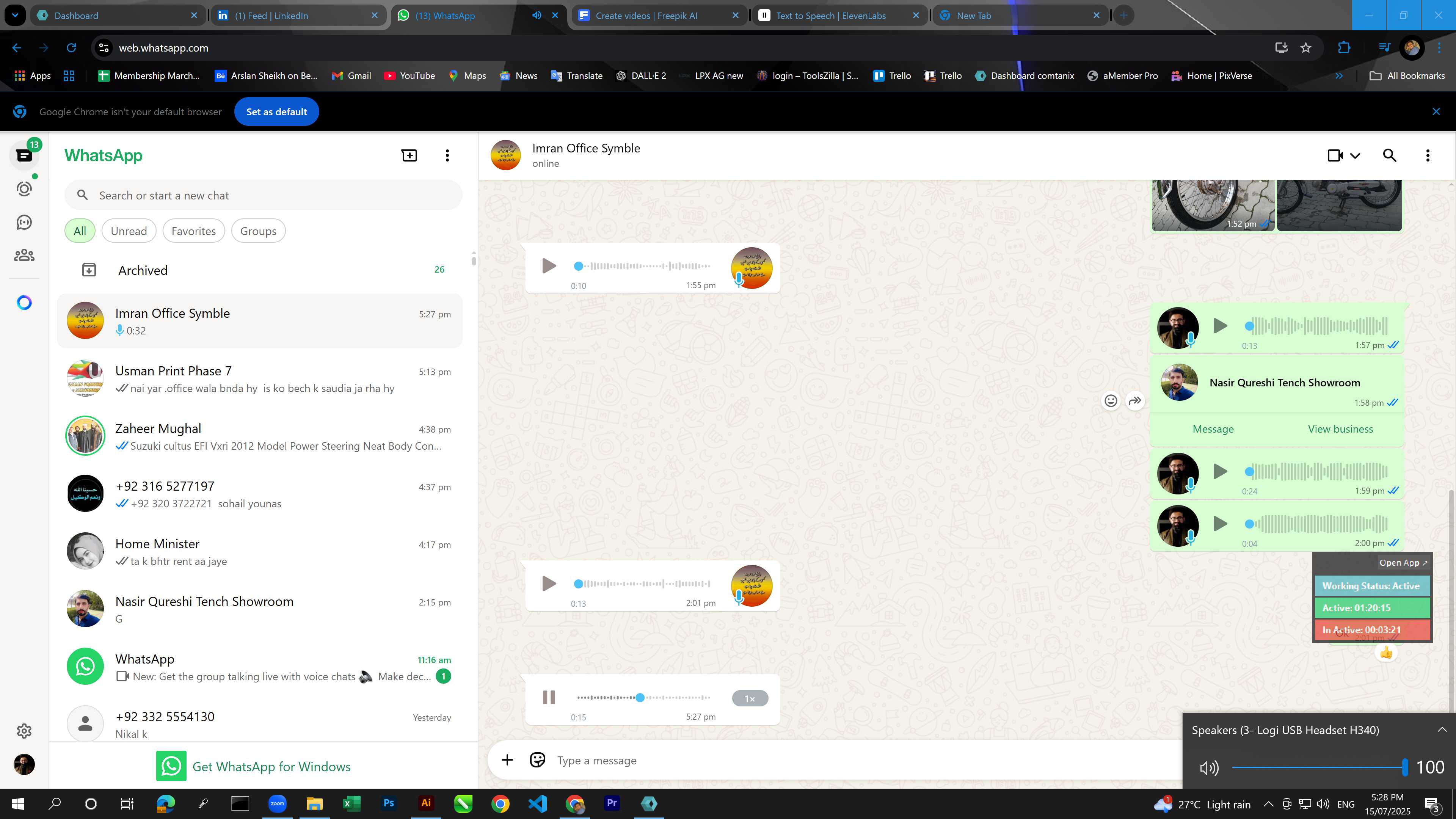Play the 0:10 voice message from 1:55 pm
The width and height of the screenshot is (1456, 819).
pyautogui.click(x=548, y=266)
